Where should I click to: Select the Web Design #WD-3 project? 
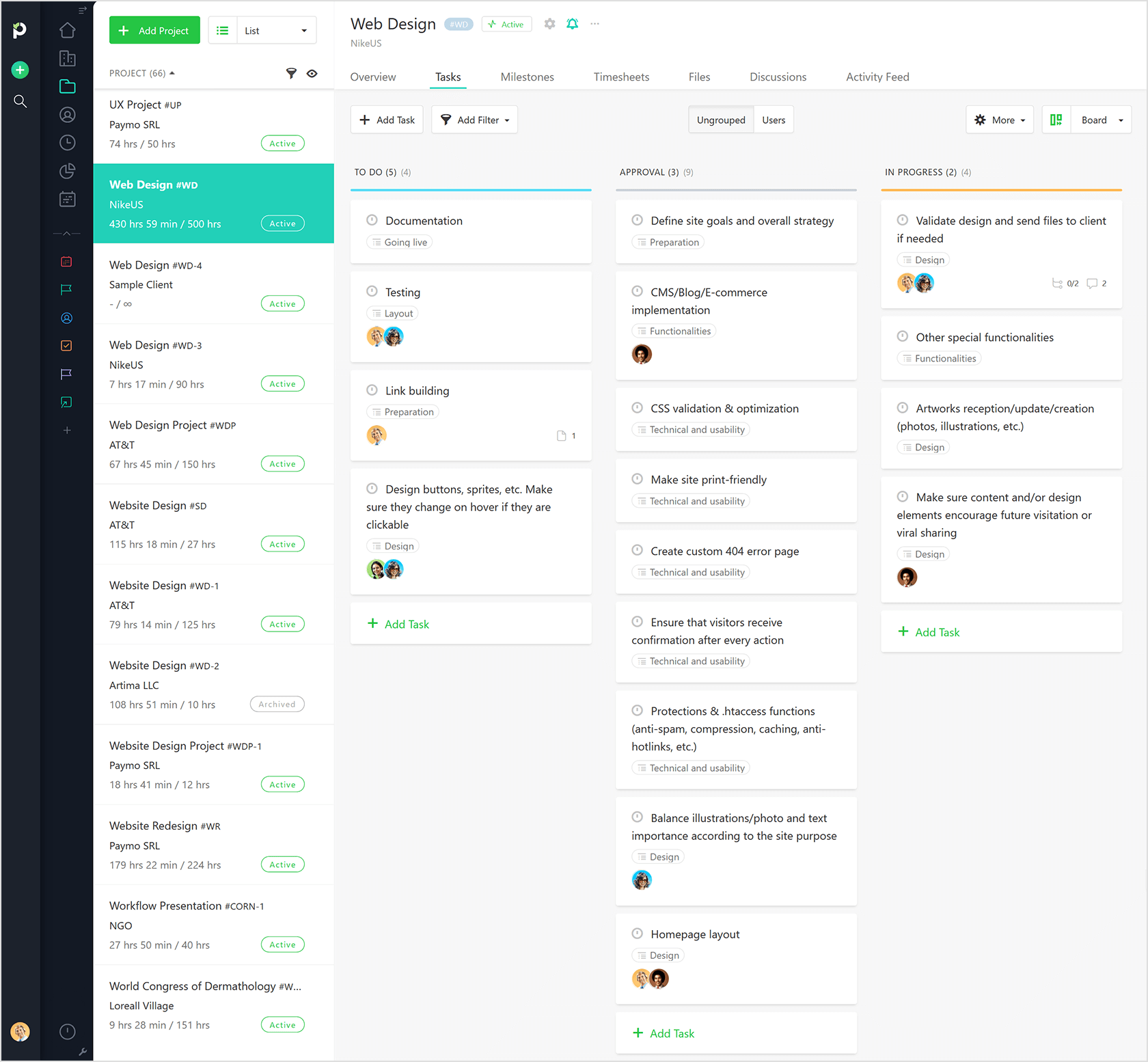(x=191, y=364)
